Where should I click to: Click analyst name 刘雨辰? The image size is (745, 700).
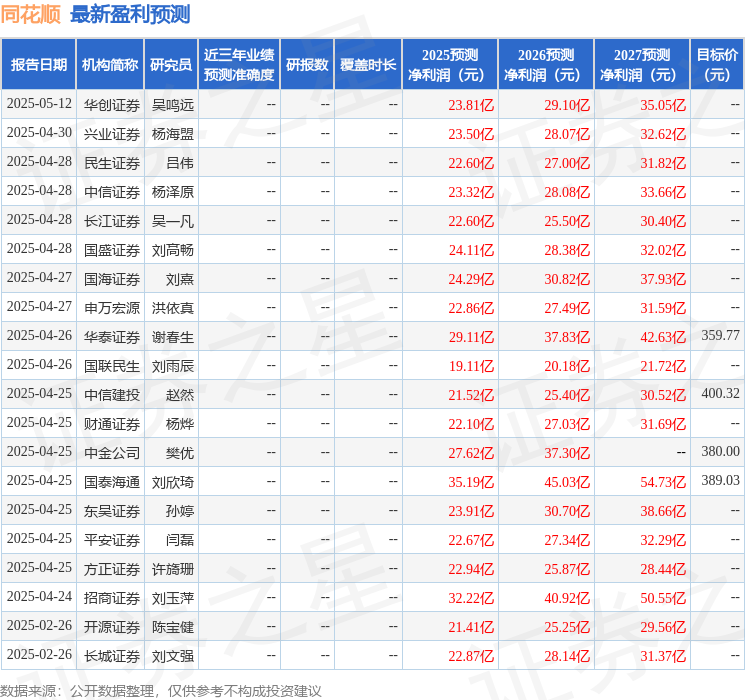tap(172, 366)
